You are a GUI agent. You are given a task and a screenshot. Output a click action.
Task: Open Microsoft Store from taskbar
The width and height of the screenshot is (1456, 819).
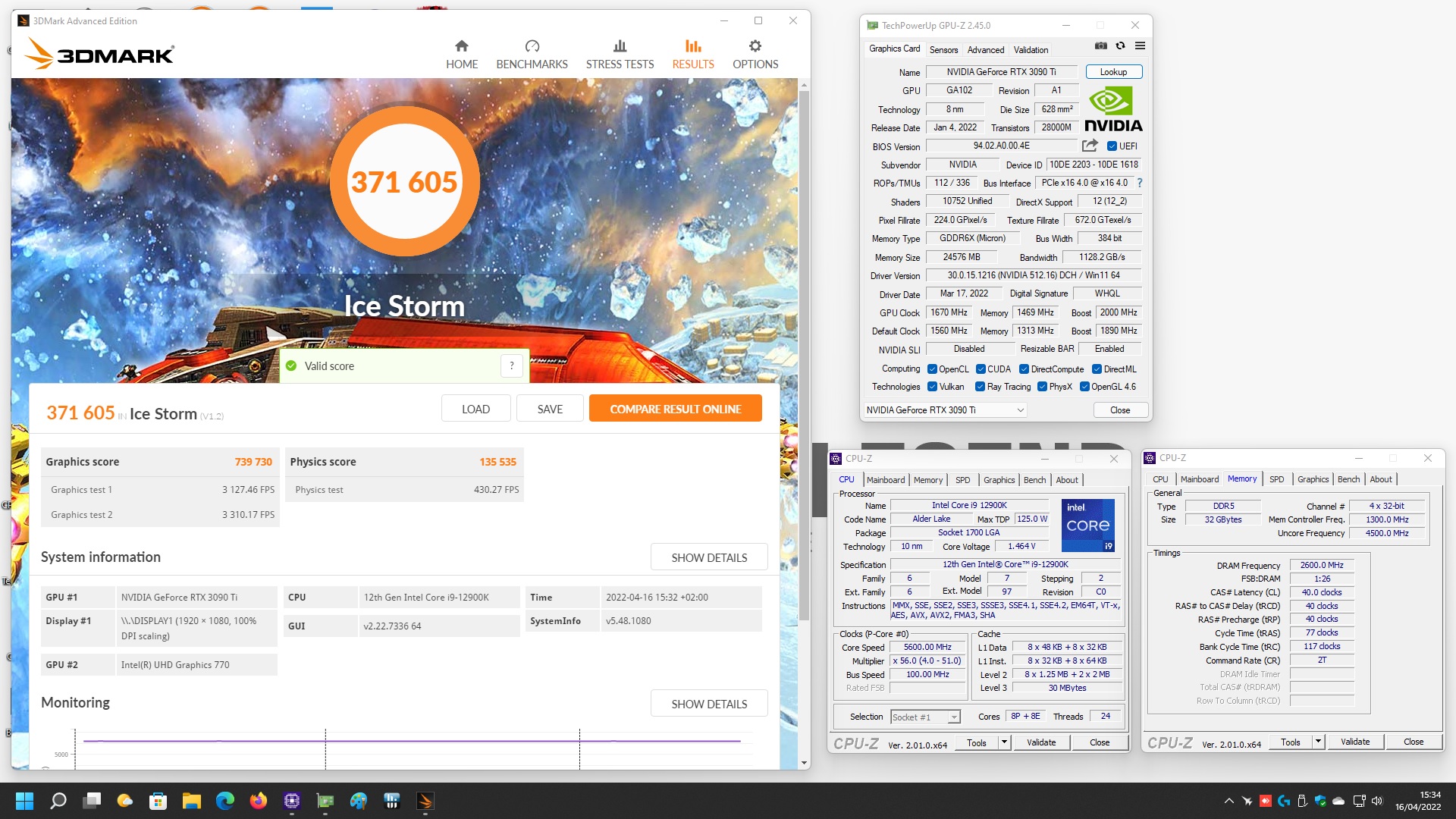(x=158, y=801)
